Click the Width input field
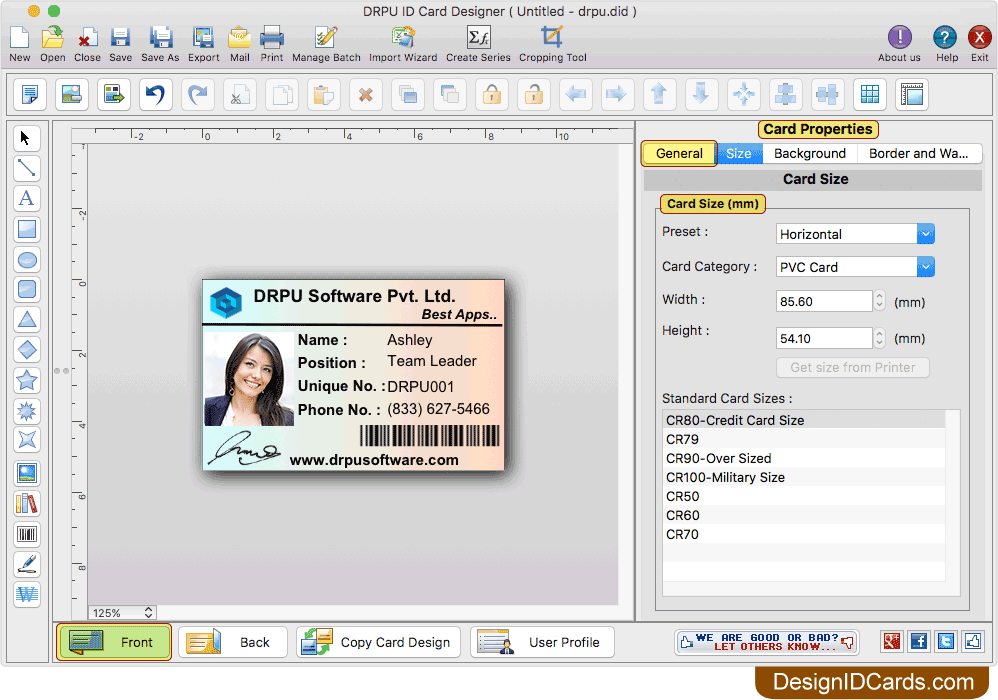 tap(824, 301)
